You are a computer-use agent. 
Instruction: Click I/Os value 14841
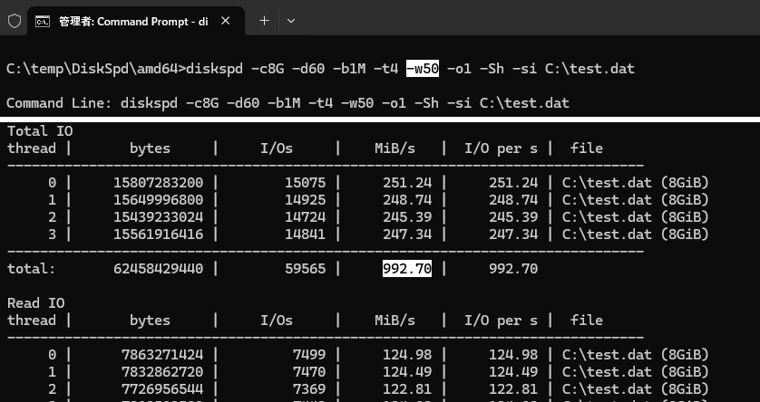(x=305, y=234)
